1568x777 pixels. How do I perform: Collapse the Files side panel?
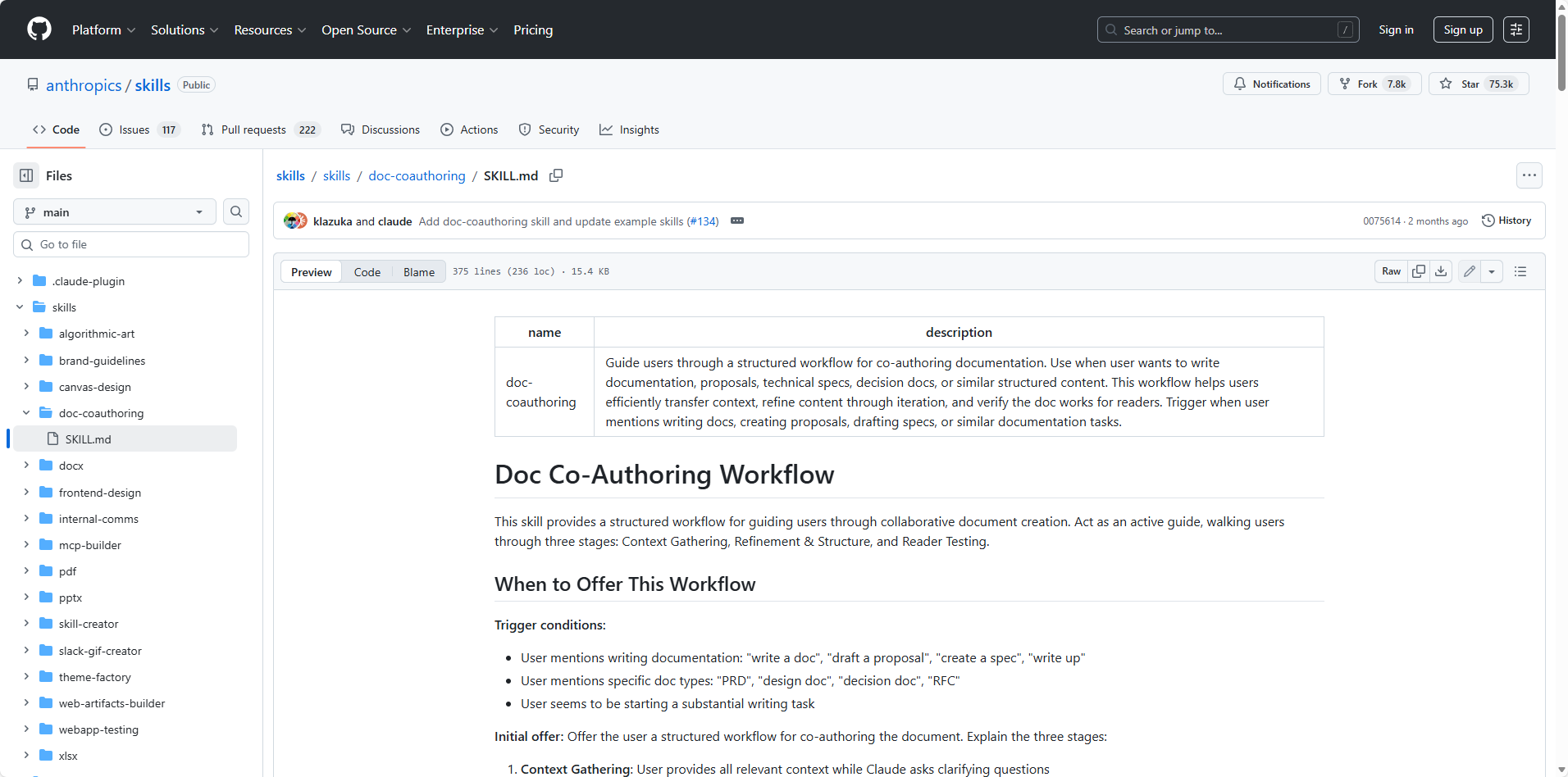(26, 175)
